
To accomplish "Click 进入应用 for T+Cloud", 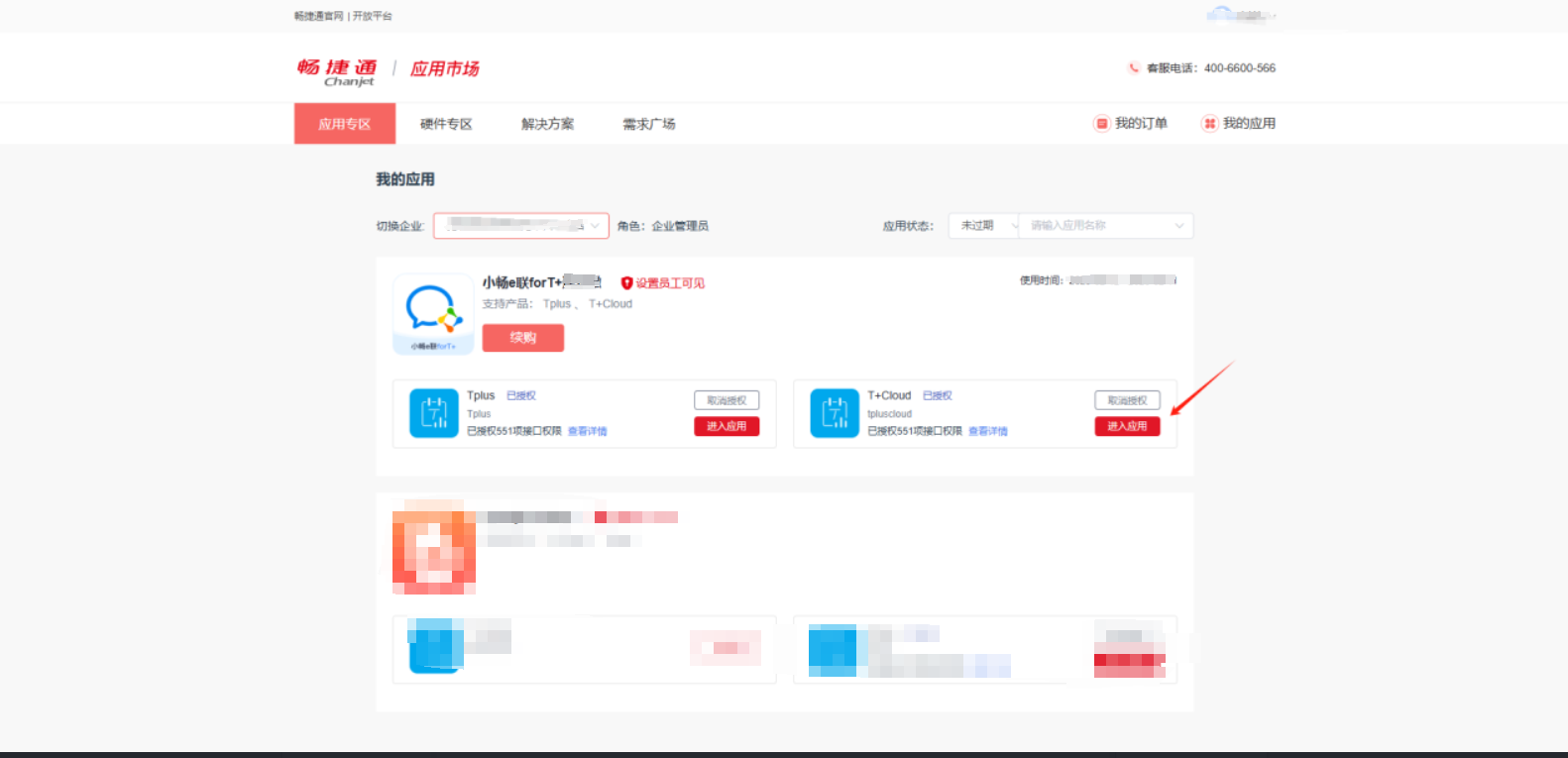I will pos(1127,426).
